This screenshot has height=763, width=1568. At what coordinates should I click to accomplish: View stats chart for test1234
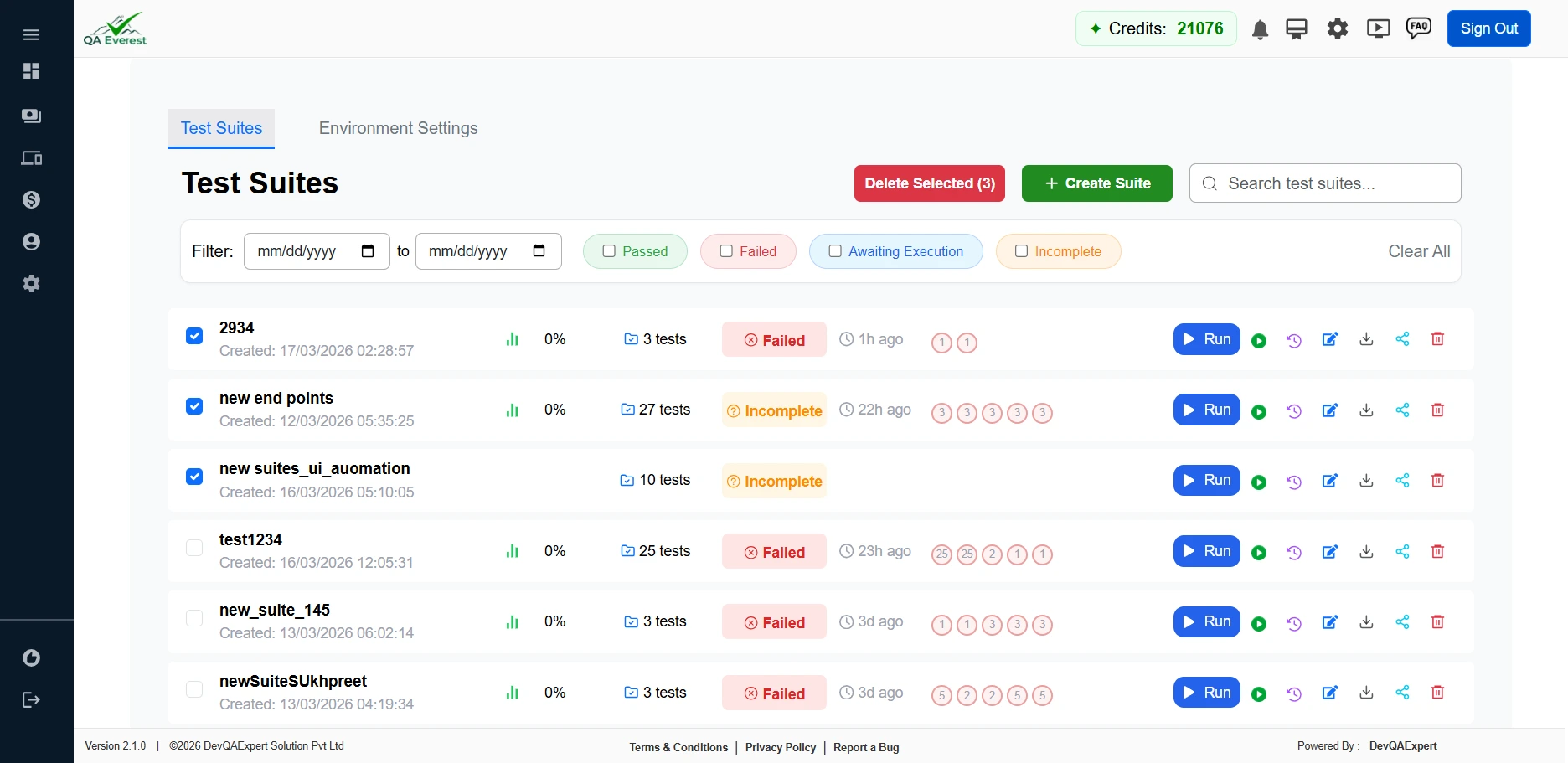click(x=513, y=551)
